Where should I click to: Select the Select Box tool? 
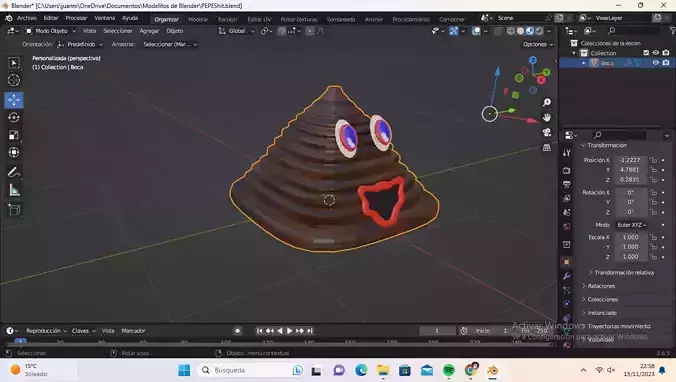pyautogui.click(x=14, y=63)
